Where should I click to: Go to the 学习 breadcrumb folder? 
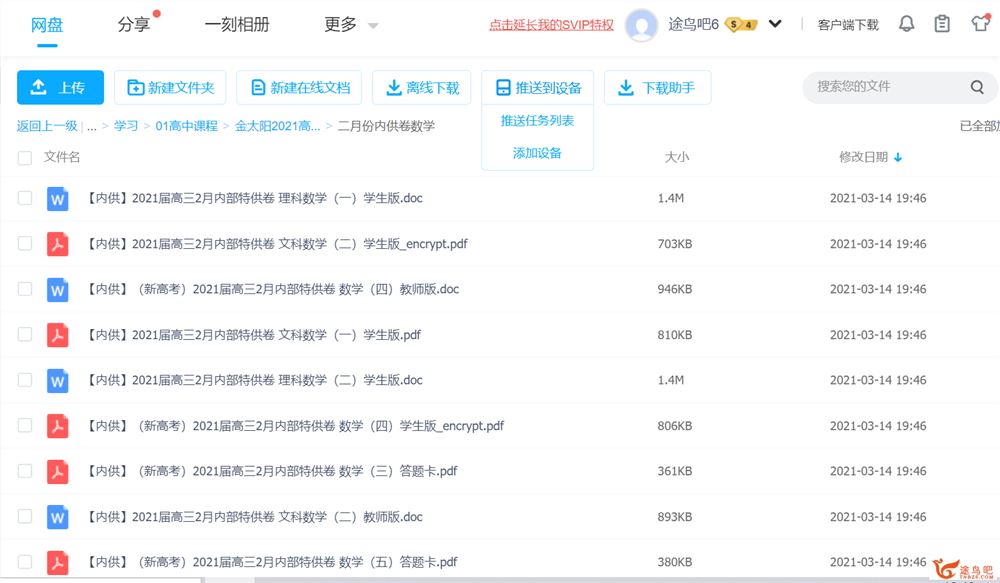126,126
